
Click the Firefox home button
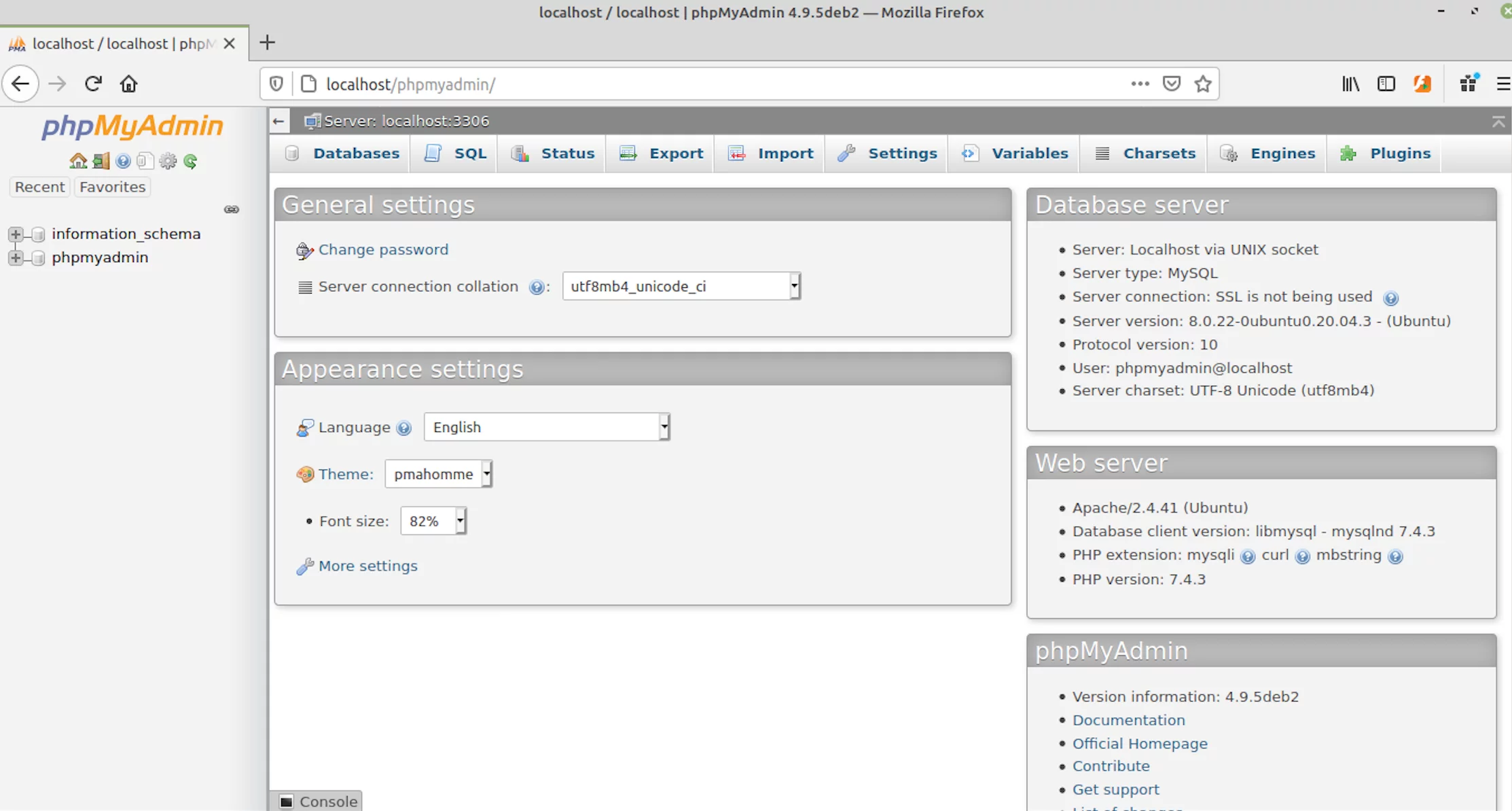(x=128, y=84)
